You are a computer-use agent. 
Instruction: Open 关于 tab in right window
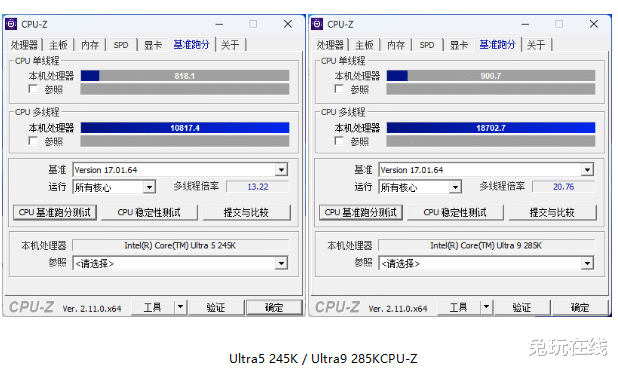pyautogui.click(x=536, y=45)
